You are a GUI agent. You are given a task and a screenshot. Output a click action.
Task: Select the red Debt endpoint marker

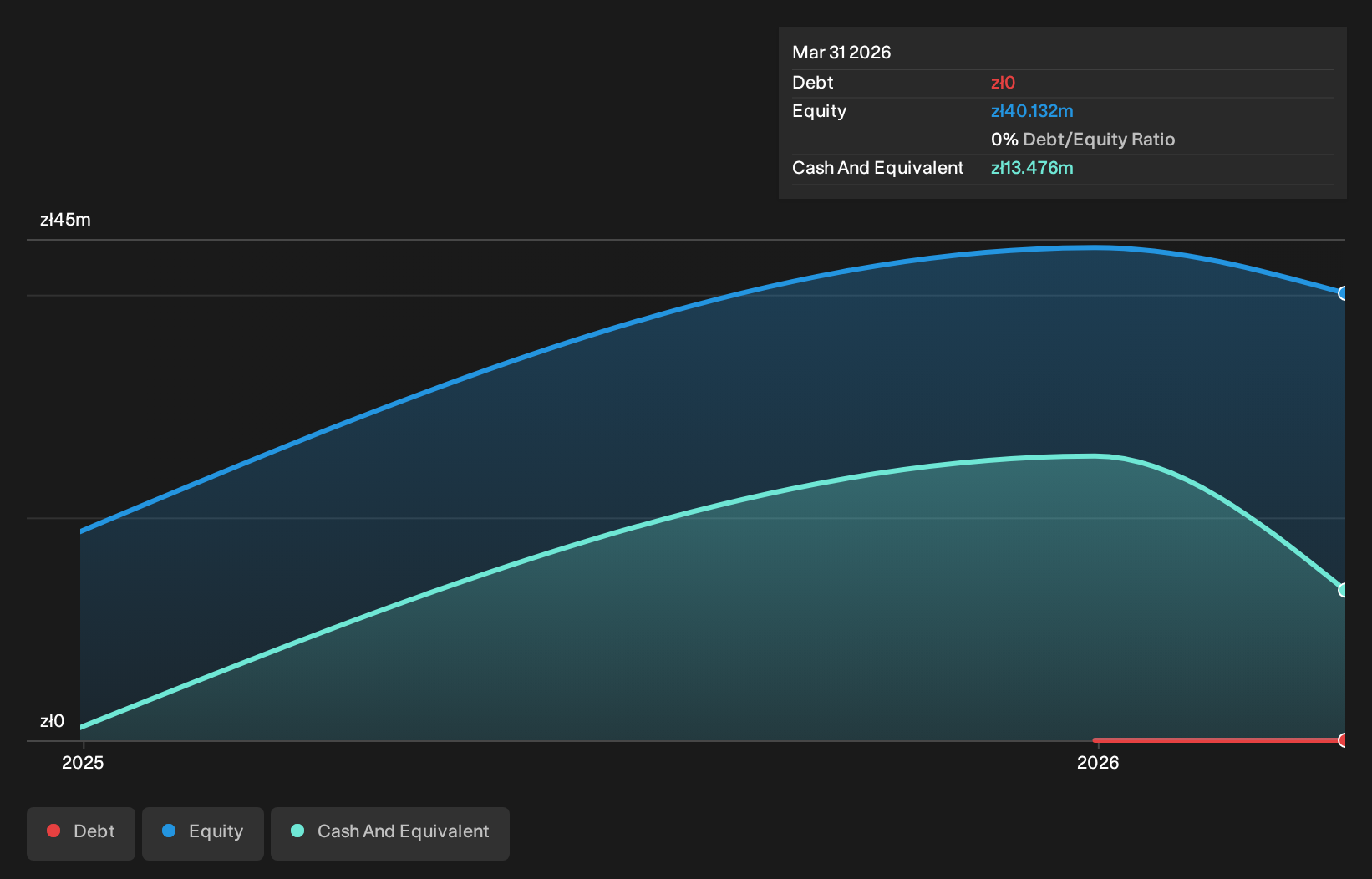[1343, 740]
